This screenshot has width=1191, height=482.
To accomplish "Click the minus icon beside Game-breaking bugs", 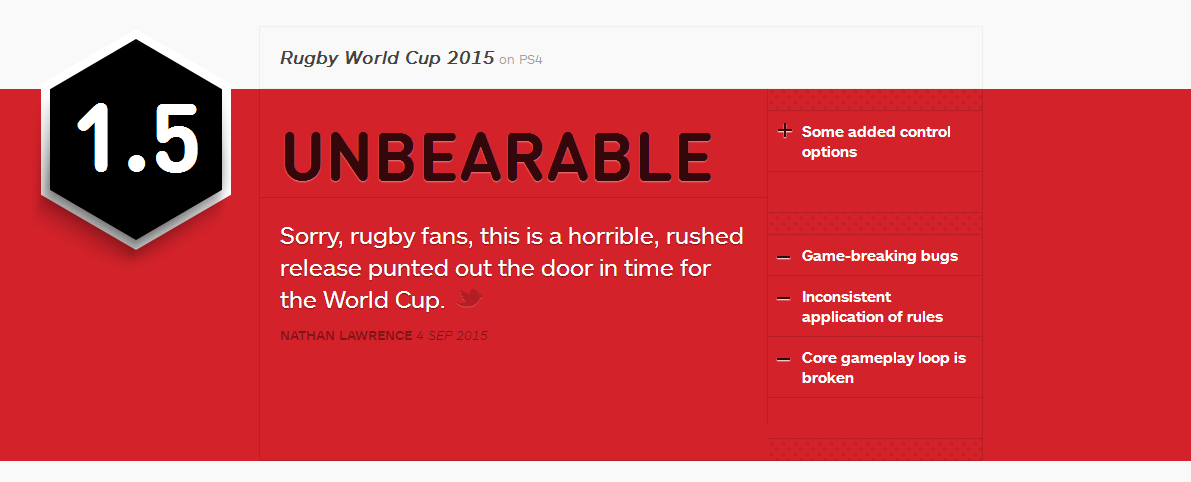I will [784, 257].
